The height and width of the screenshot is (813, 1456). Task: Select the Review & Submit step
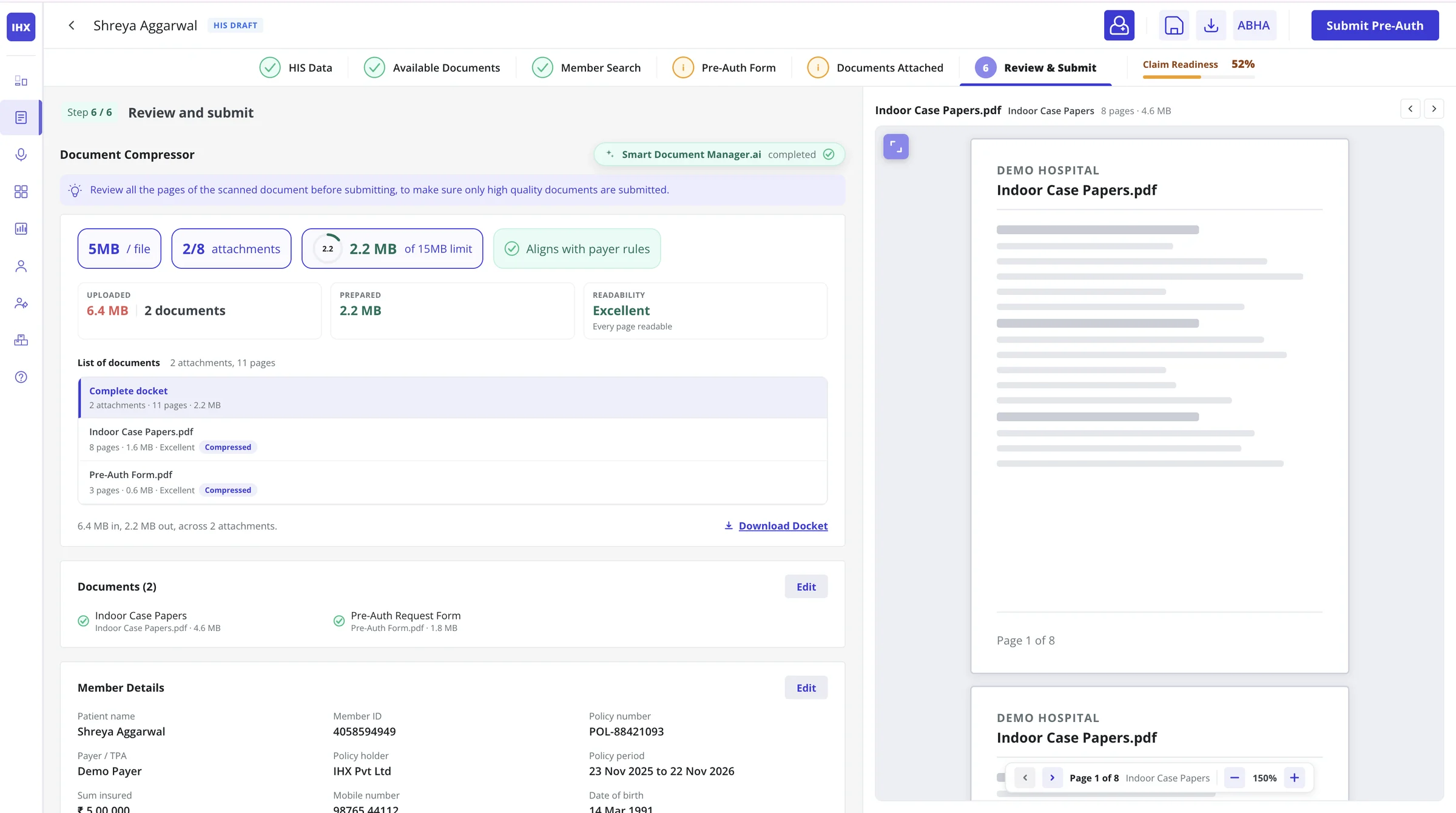click(1036, 67)
